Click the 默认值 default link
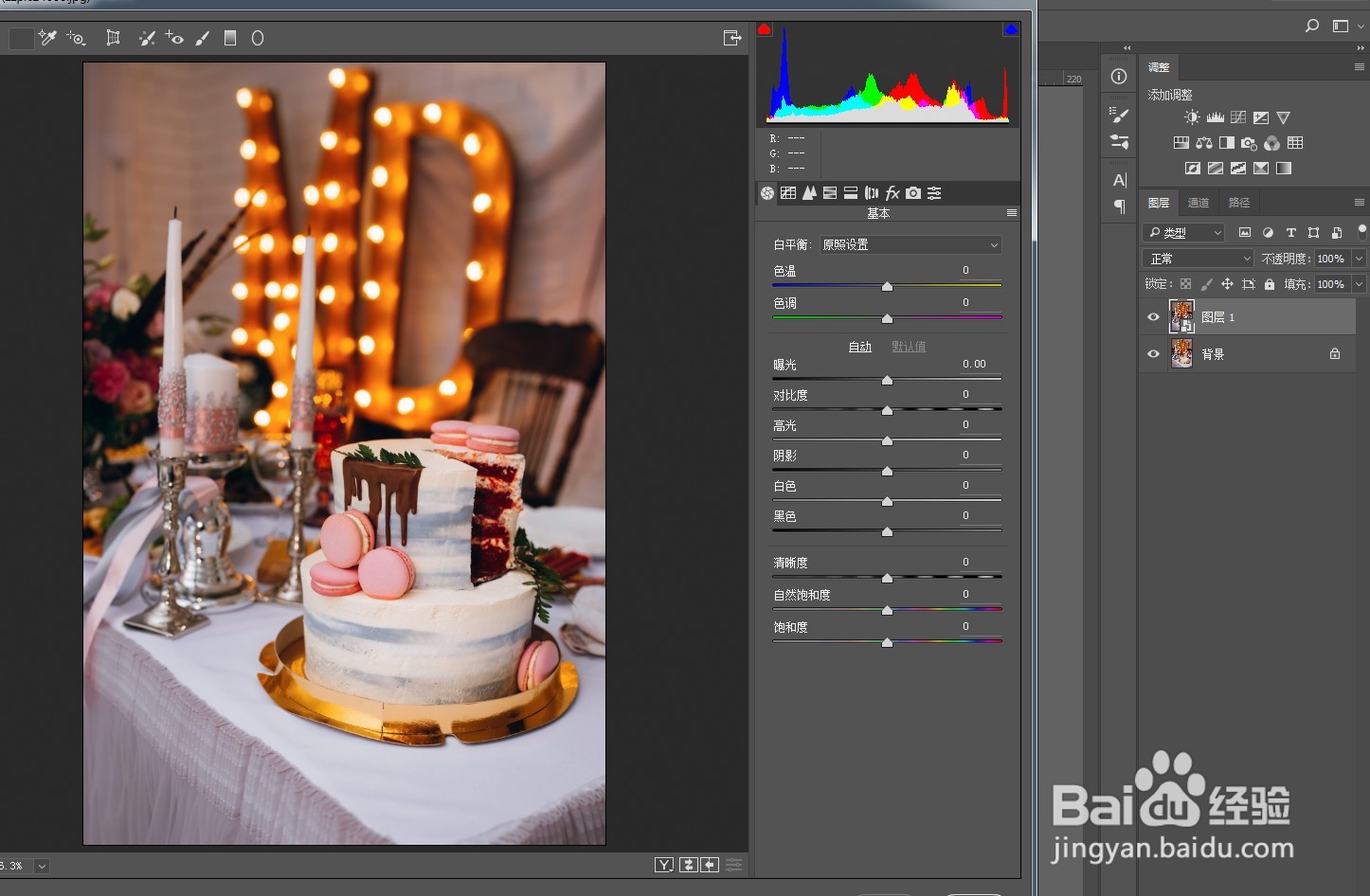 pyautogui.click(x=909, y=347)
